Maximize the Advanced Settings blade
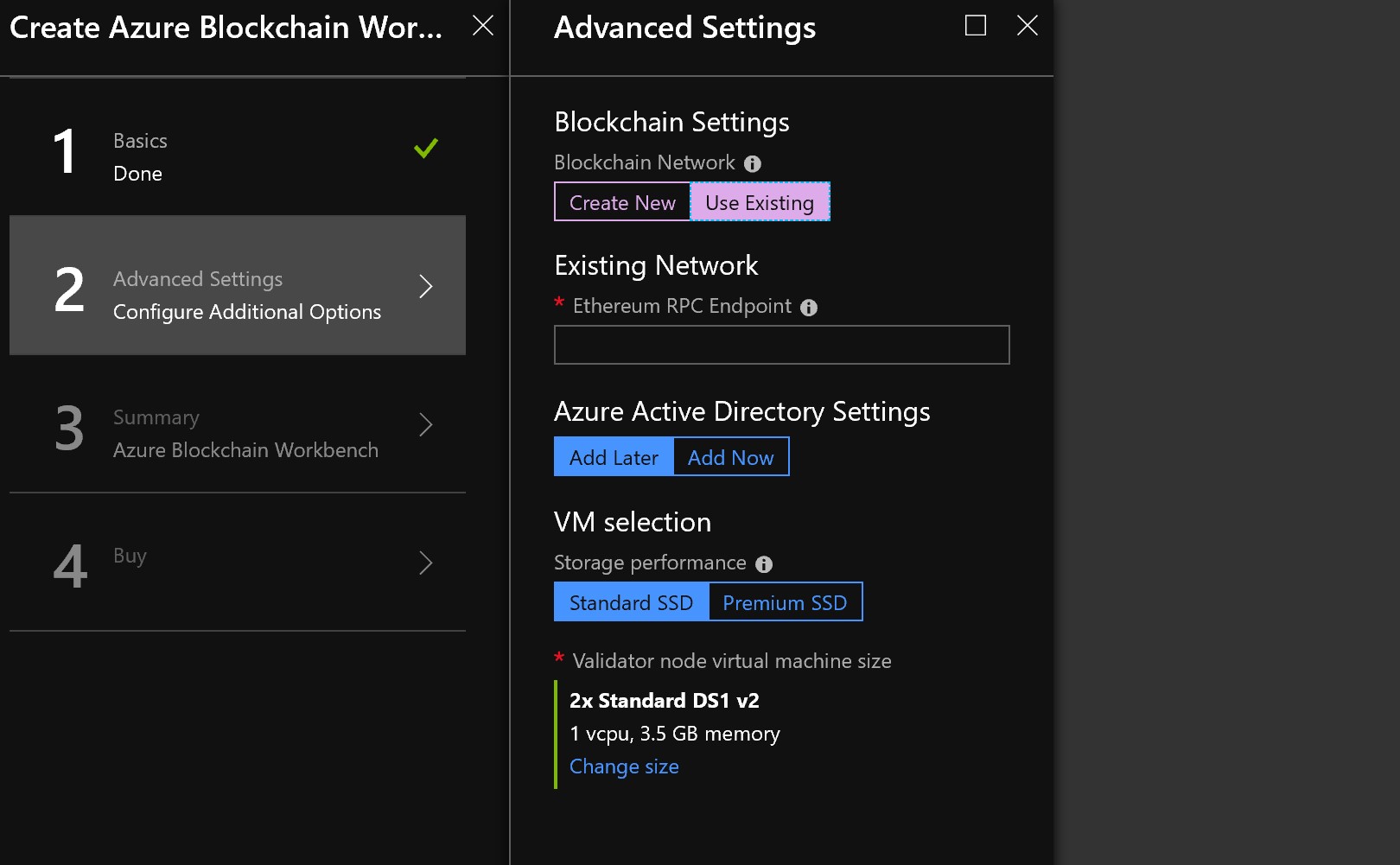The width and height of the screenshot is (1400, 865). (x=976, y=26)
